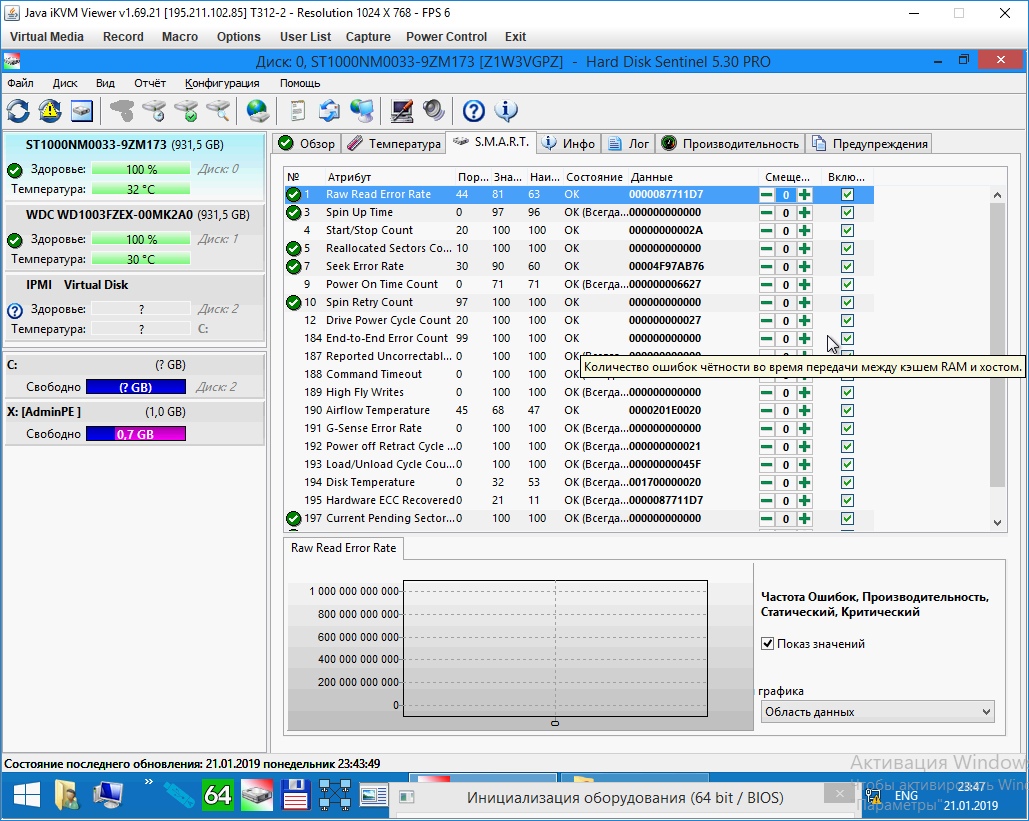Click the green 64 taskbar icon
This screenshot has height=821, width=1029.
[217, 796]
